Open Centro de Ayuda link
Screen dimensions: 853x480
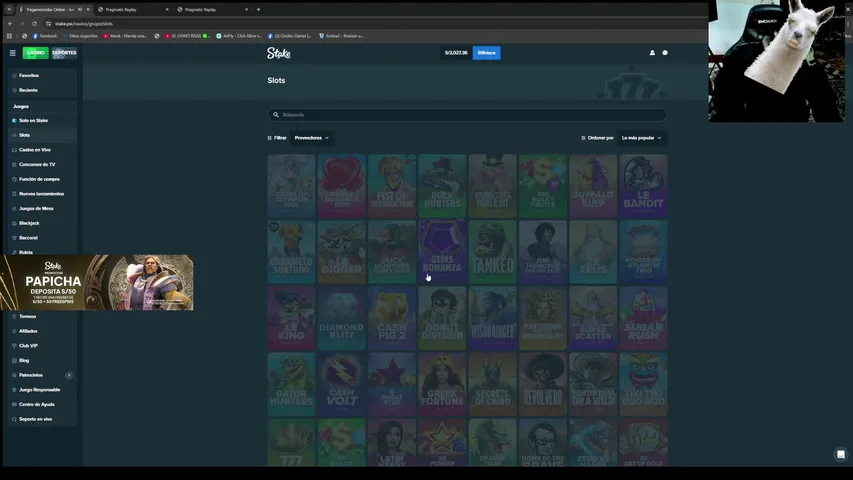42,404
